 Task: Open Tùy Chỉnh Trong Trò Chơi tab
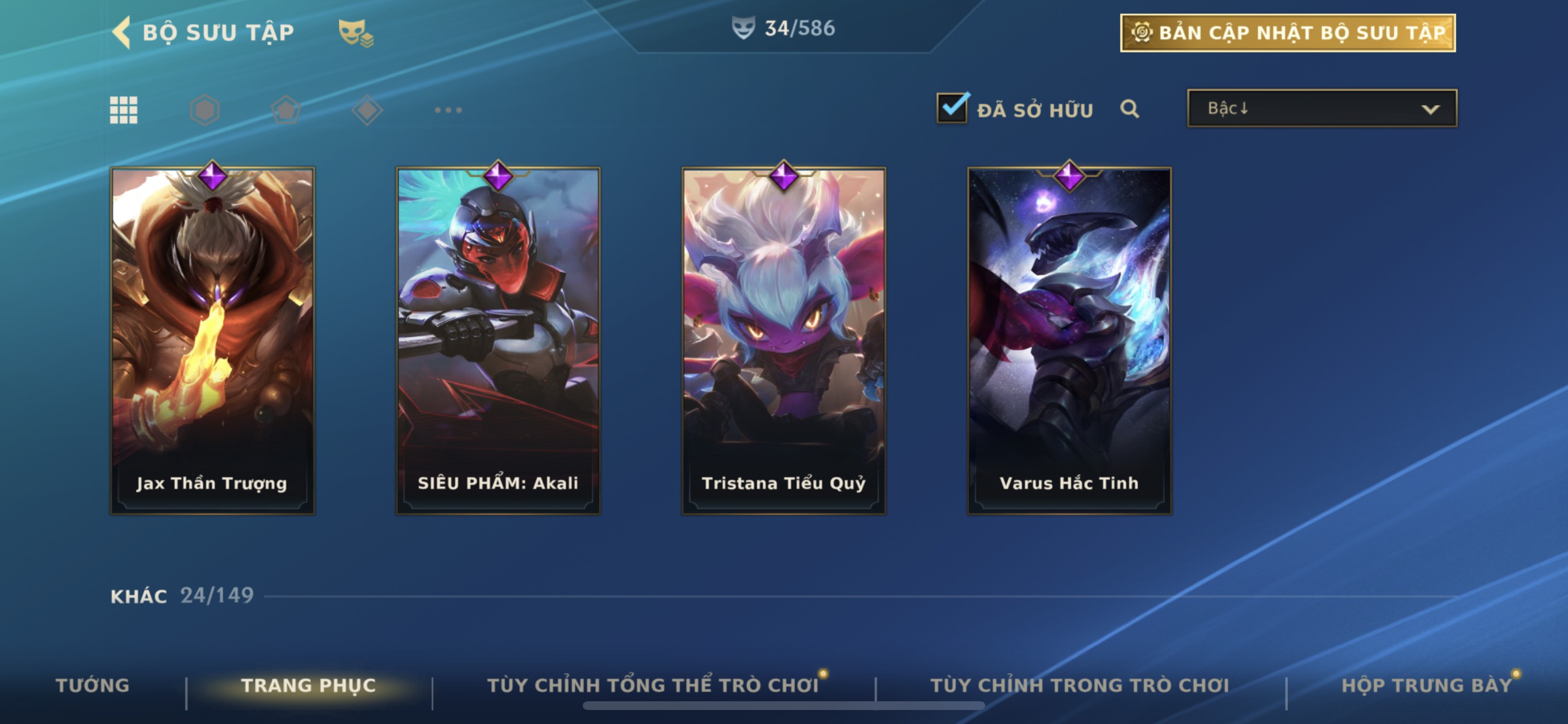1080,685
